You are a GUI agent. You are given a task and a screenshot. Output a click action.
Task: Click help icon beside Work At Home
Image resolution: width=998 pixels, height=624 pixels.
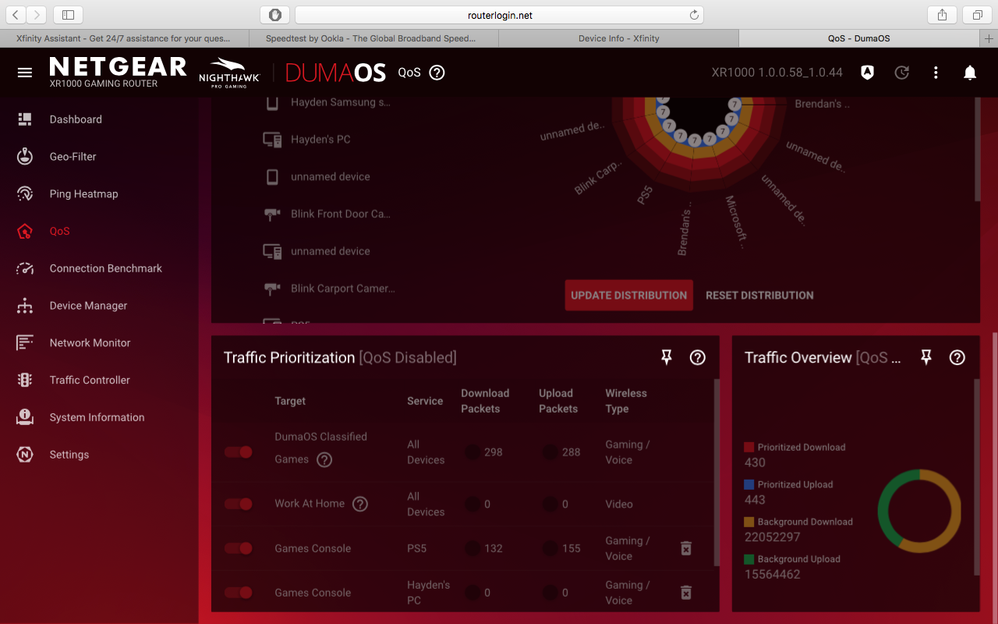click(360, 504)
